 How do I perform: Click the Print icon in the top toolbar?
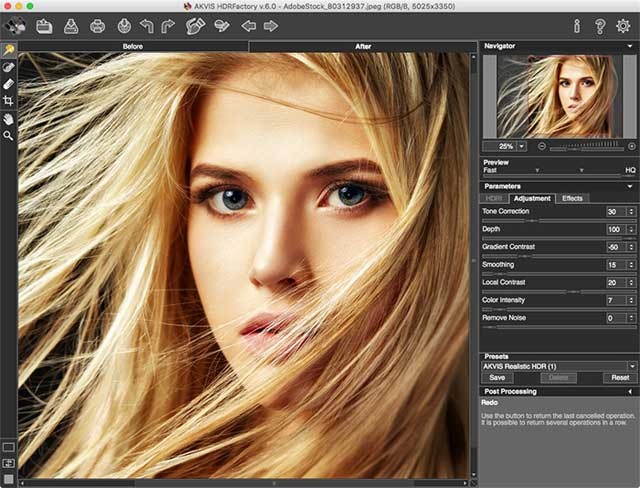point(97,26)
